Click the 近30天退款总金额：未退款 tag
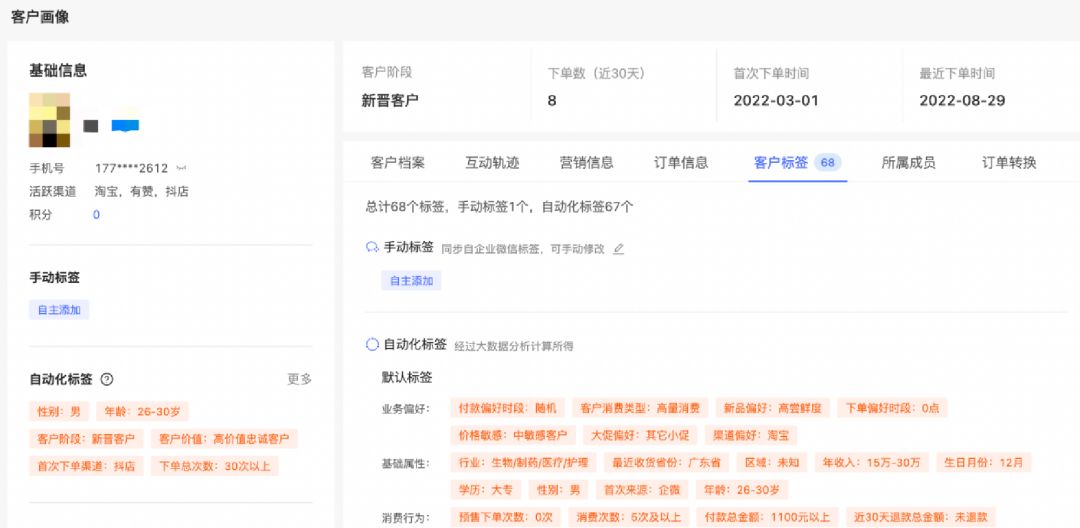Image resolution: width=1080 pixels, height=528 pixels. (x=921, y=517)
